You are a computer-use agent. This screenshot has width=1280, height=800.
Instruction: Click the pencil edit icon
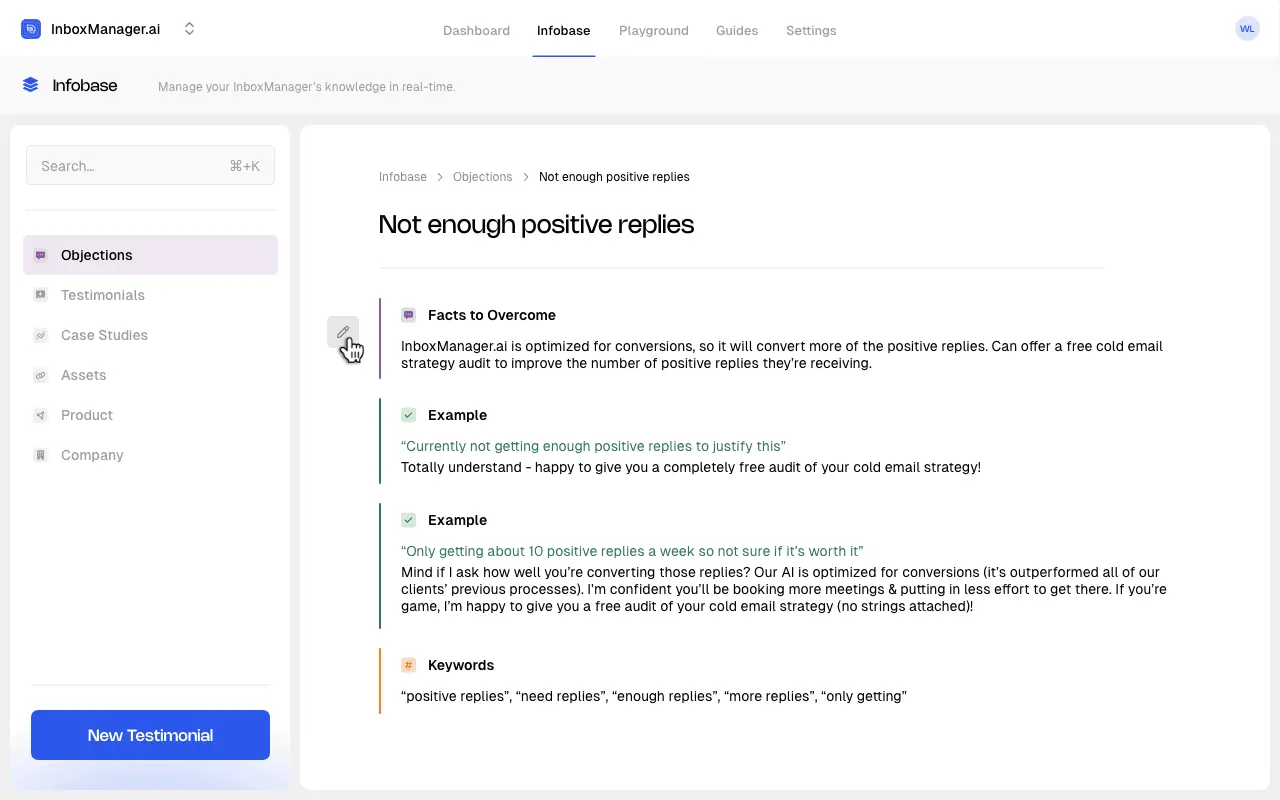click(x=343, y=332)
